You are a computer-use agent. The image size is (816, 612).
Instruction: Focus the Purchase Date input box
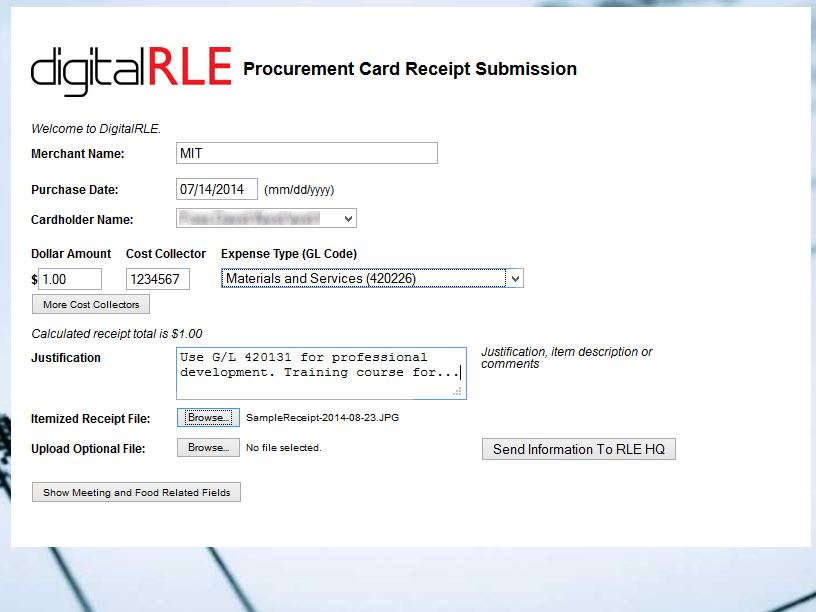(216, 189)
